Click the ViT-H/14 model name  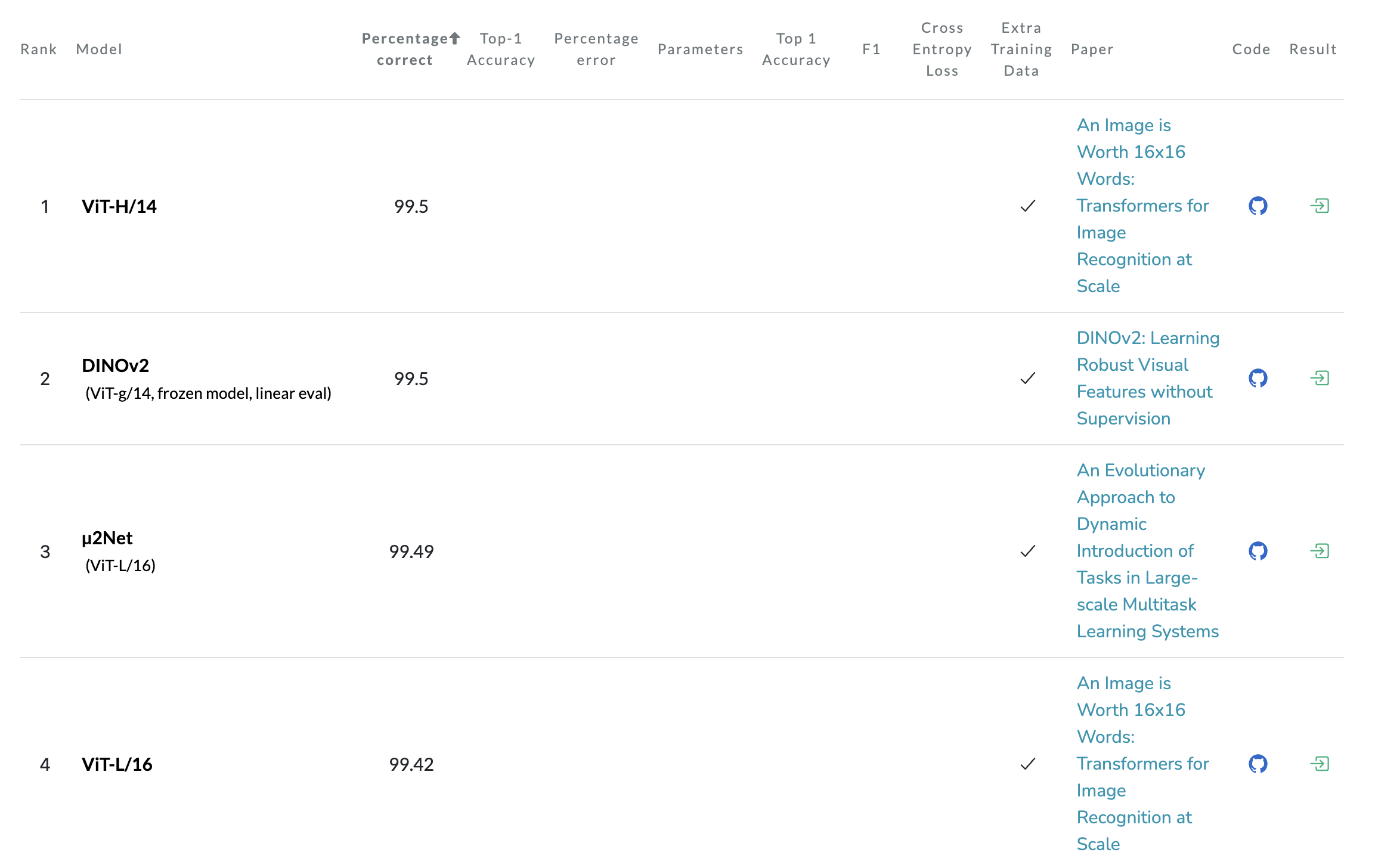119,206
